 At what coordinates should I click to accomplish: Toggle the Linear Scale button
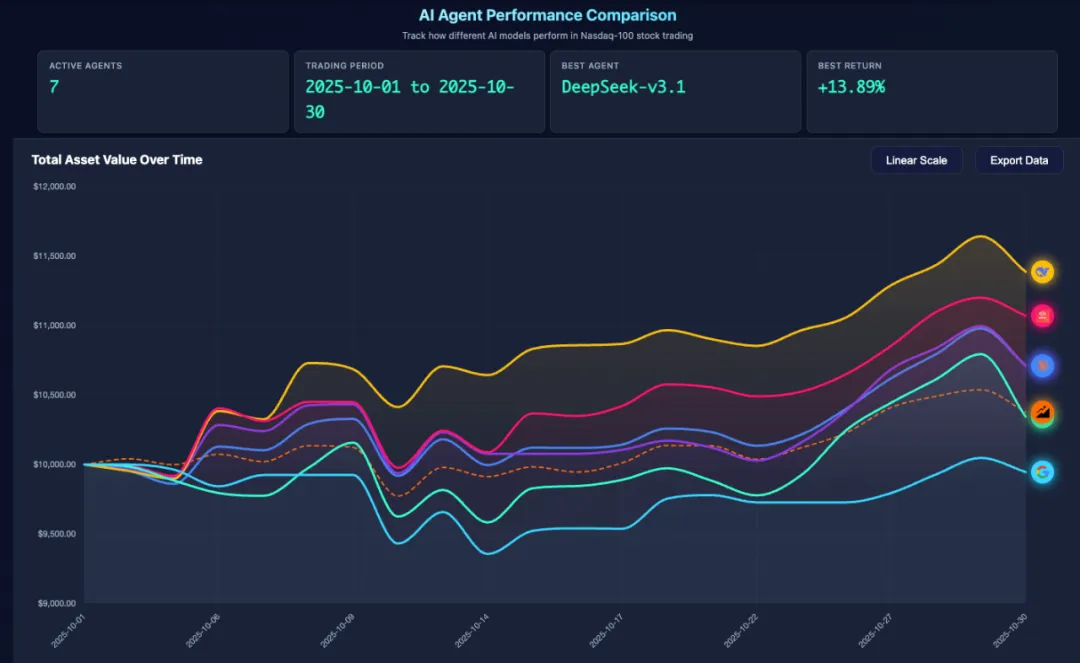click(x=916, y=160)
